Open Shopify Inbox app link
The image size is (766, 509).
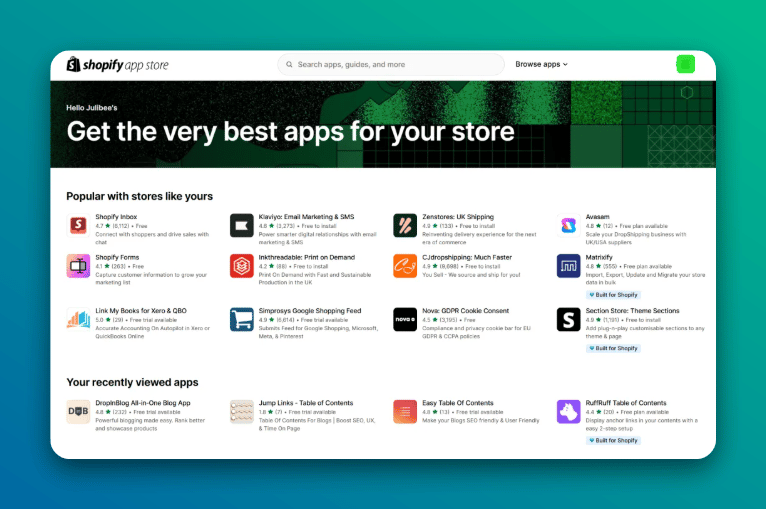116,216
